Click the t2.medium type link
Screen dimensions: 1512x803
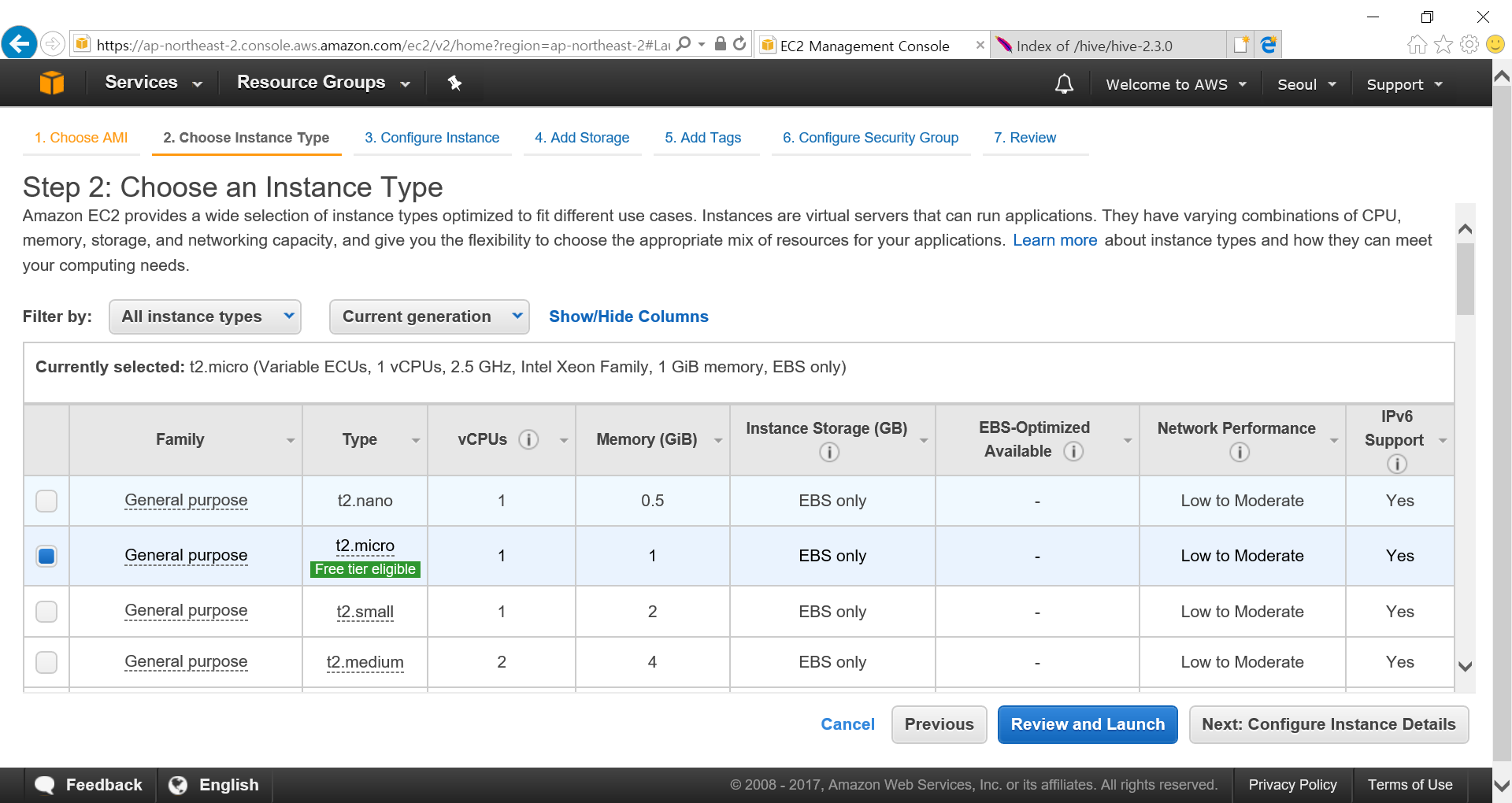(x=365, y=662)
